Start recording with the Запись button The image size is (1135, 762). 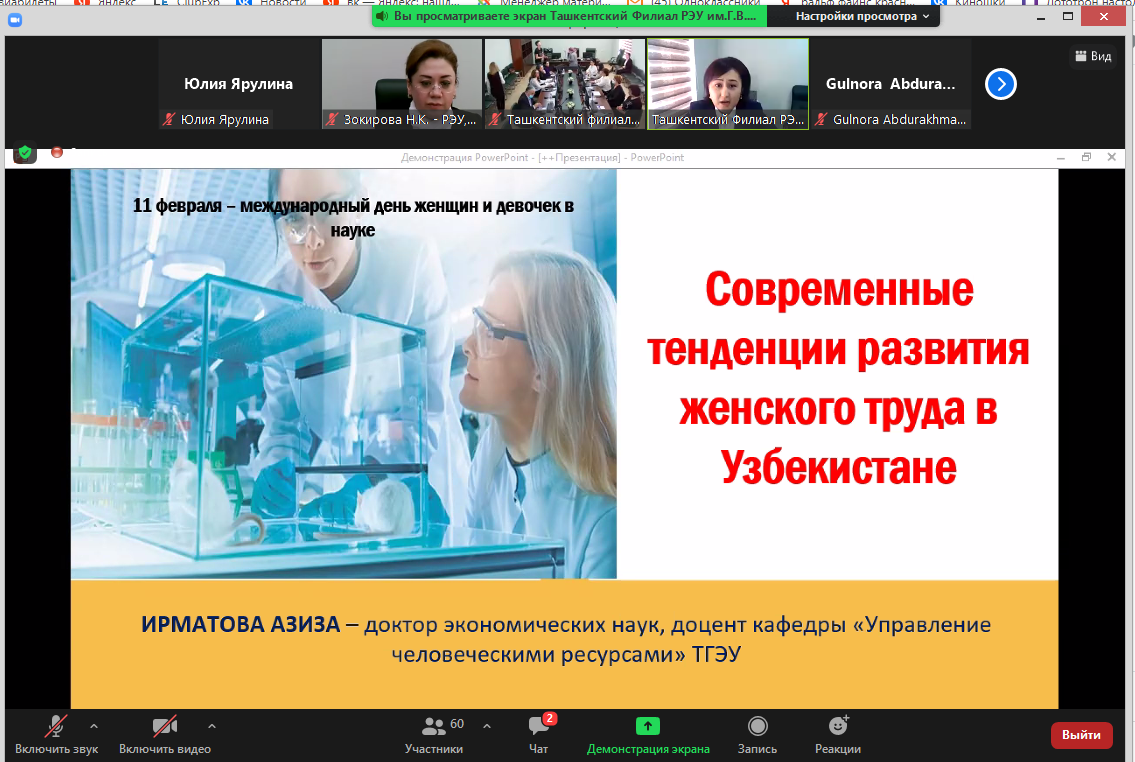click(757, 735)
